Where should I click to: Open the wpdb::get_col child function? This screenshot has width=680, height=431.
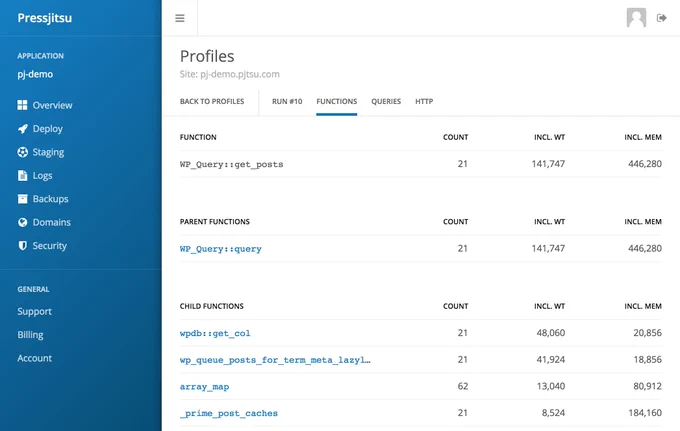215,333
